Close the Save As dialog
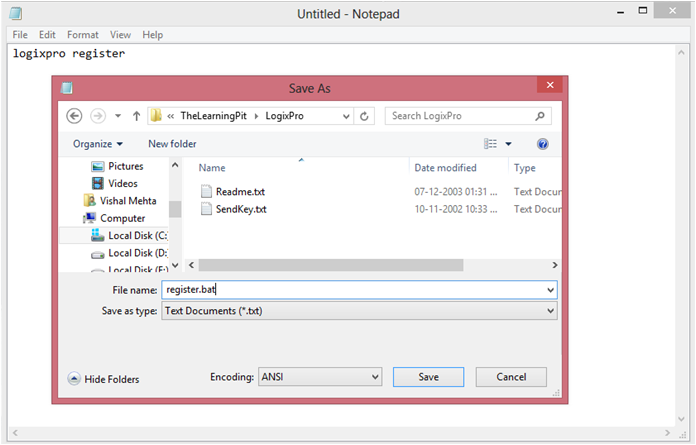Image resolution: width=696 pixels, height=445 pixels. click(550, 85)
